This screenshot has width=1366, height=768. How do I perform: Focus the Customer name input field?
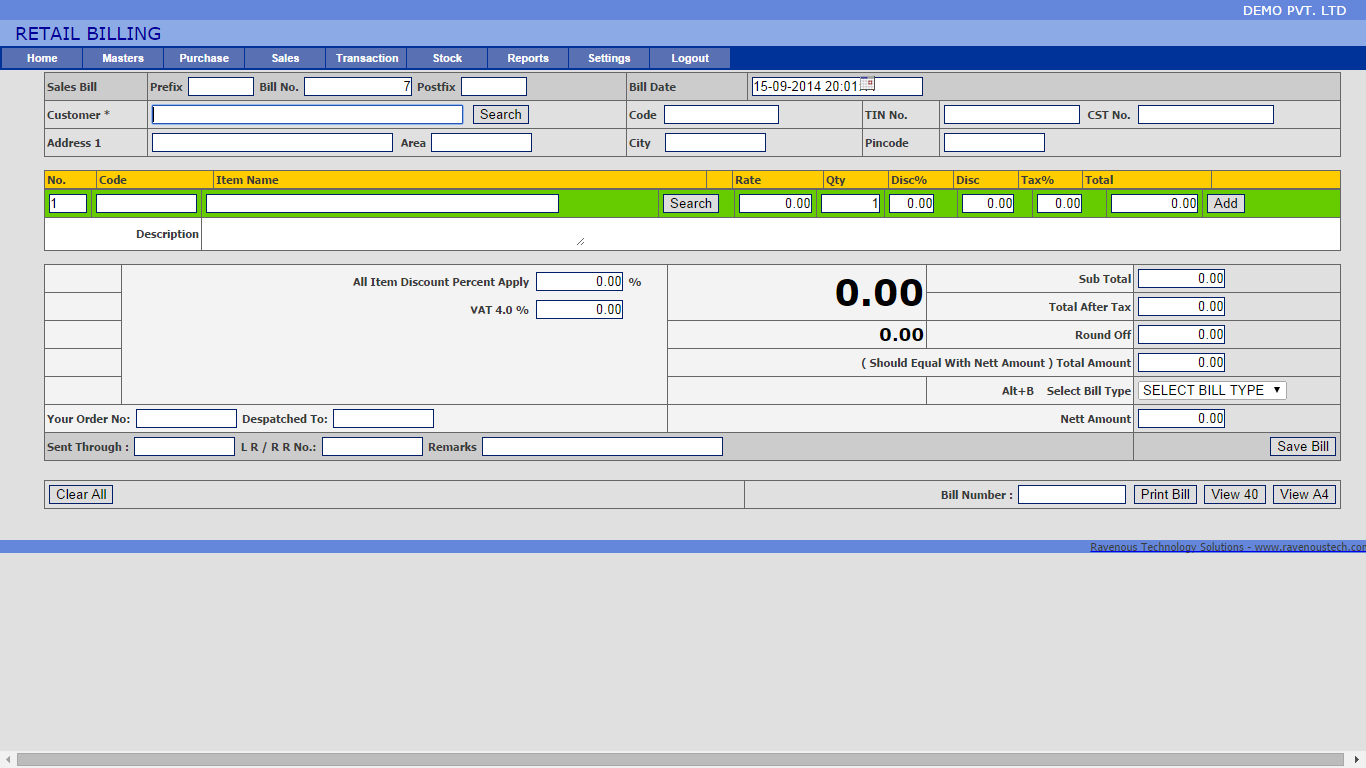(307, 115)
